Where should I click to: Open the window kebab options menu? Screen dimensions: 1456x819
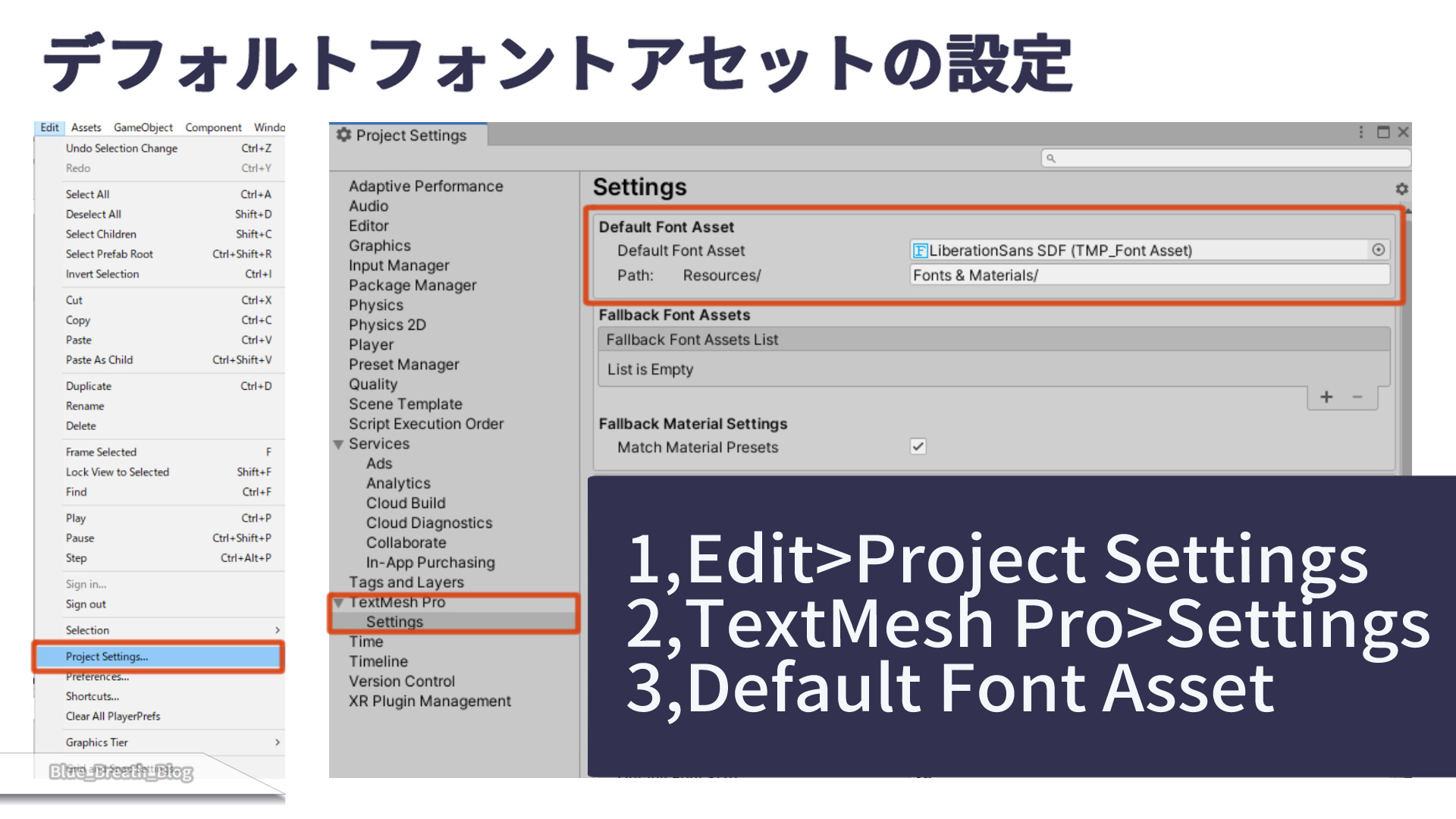(x=1361, y=133)
